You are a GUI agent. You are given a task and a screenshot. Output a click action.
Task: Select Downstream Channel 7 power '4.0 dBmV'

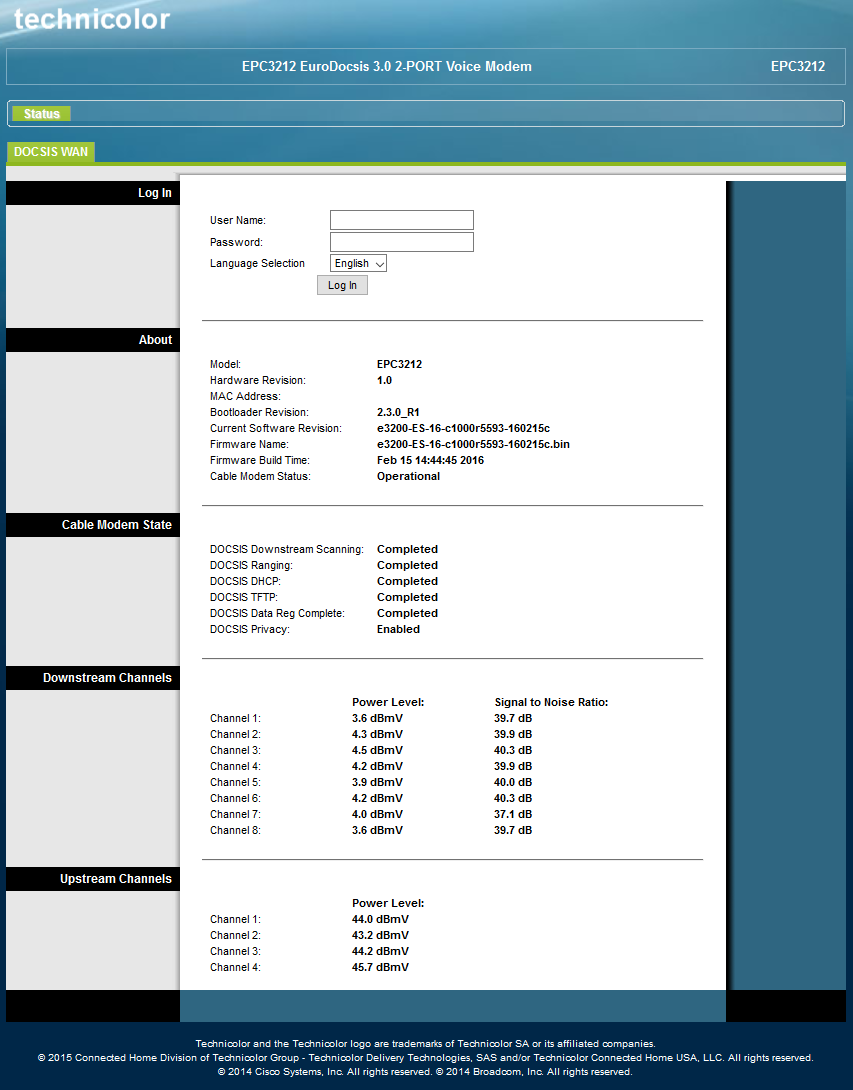click(377, 814)
